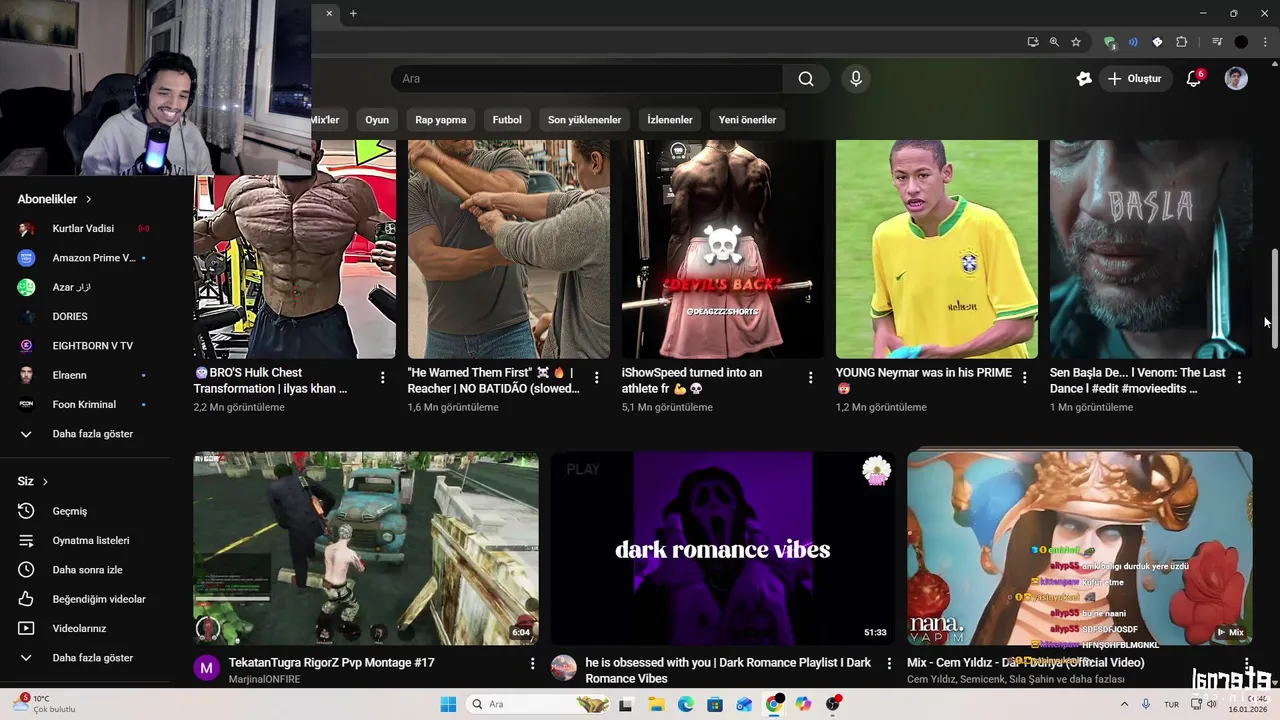Open the notifications bell
This screenshot has width=1280, height=720.
(x=1194, y=79)
